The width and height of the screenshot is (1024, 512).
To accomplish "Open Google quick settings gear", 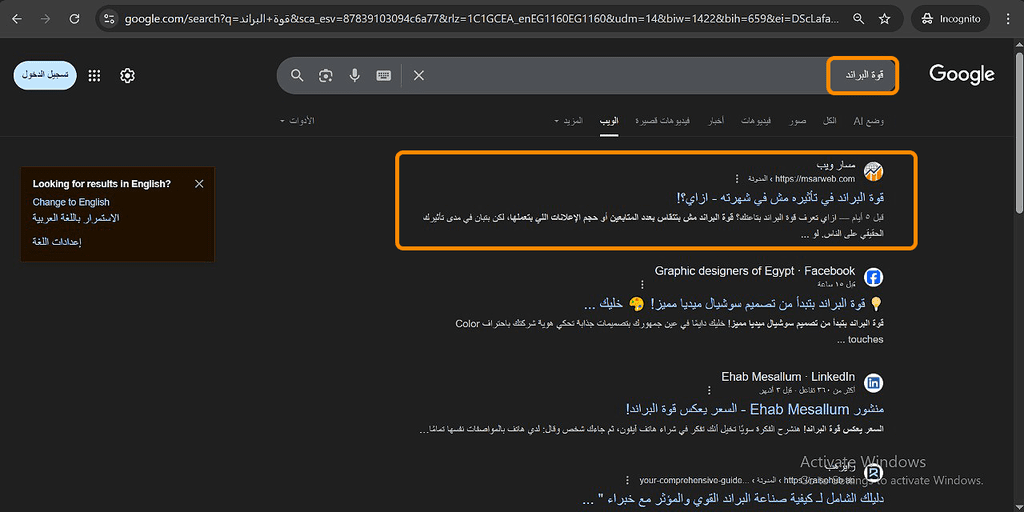I will (x=127, y=76).
